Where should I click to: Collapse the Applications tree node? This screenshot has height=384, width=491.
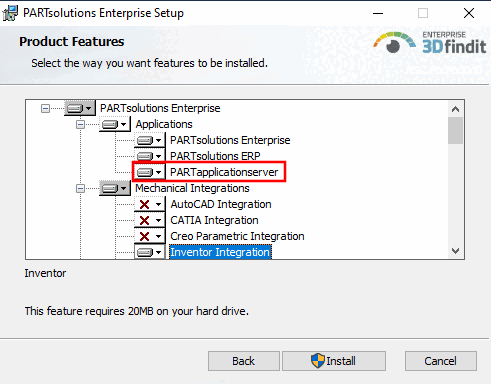click(80, 124)
